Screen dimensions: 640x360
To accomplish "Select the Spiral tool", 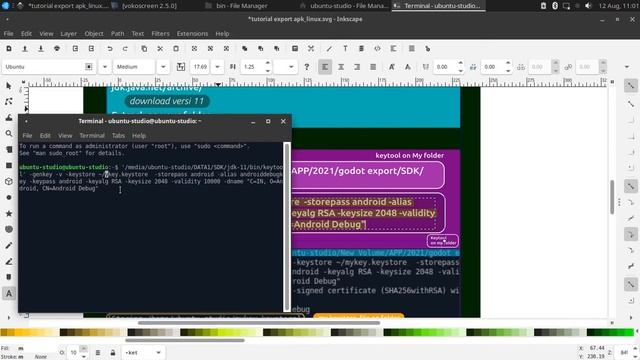I will pos(9,229).
